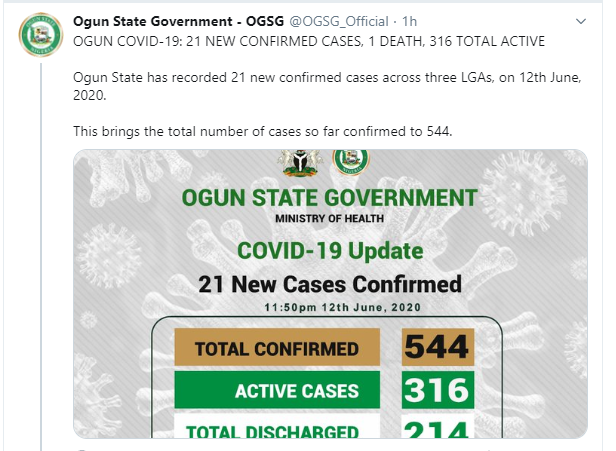
Task: Click the 316 active cases number box
Action: 438,390
